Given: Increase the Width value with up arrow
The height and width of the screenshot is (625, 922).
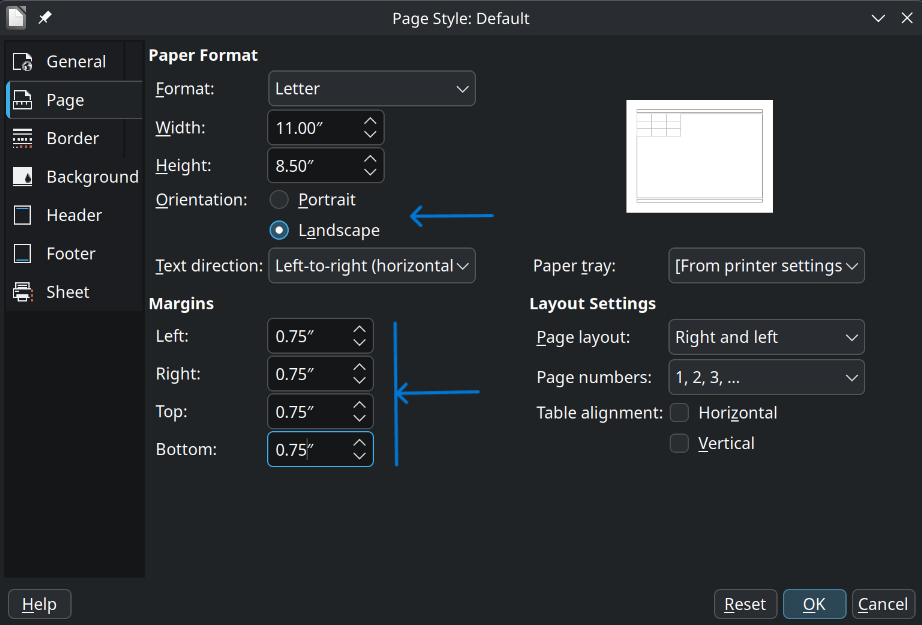Looking at the screenshot, I should [x=370, y=121].
